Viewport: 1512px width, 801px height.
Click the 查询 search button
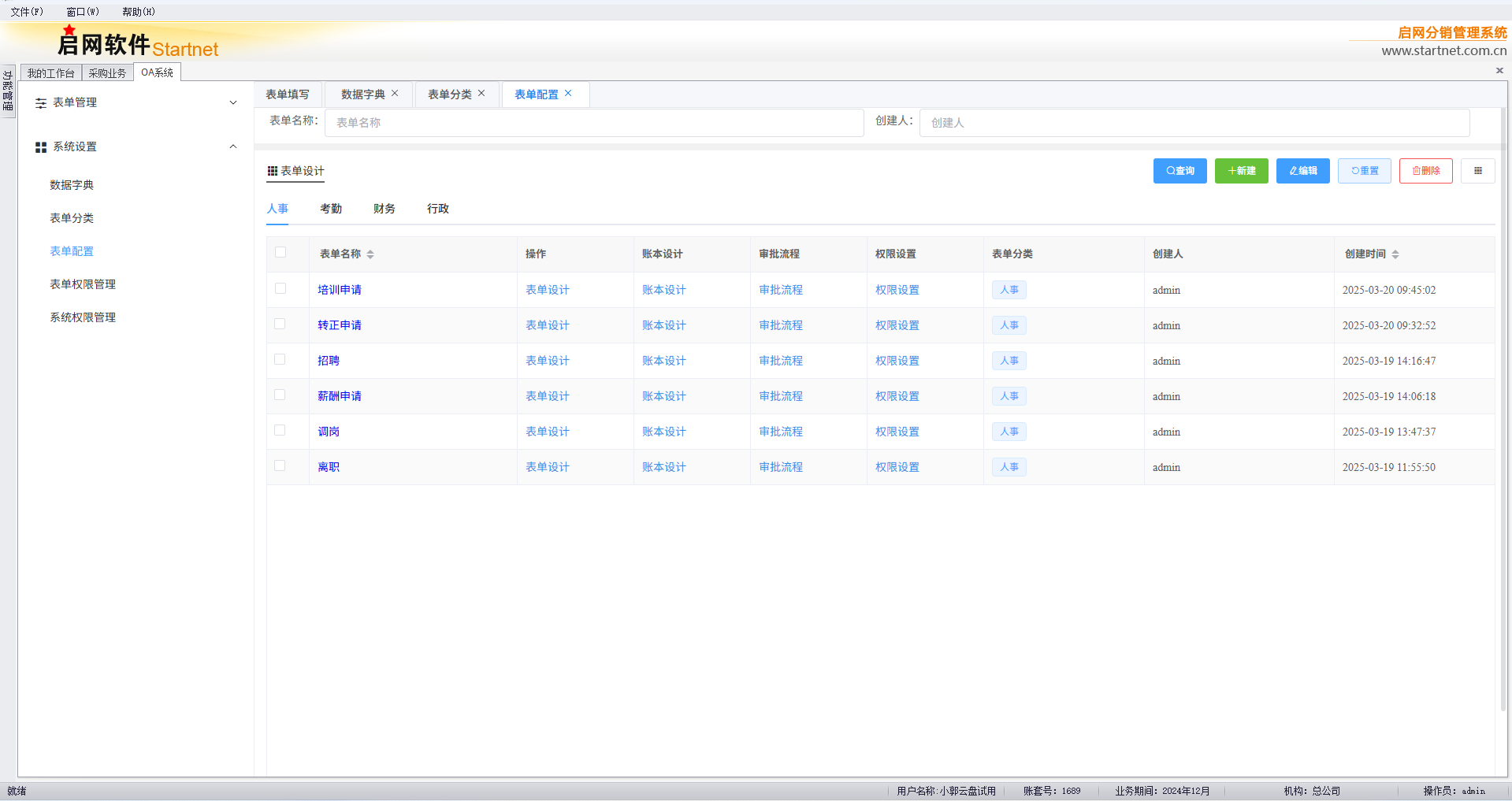point(1180,171)
